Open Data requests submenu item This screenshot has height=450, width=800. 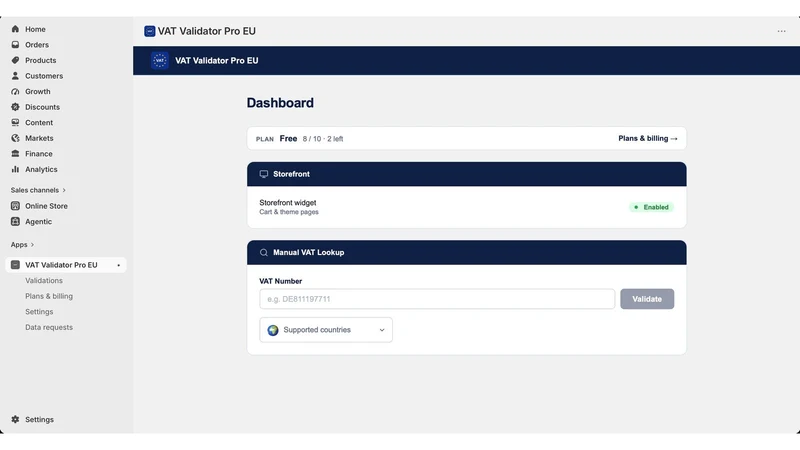pos(49,327)
